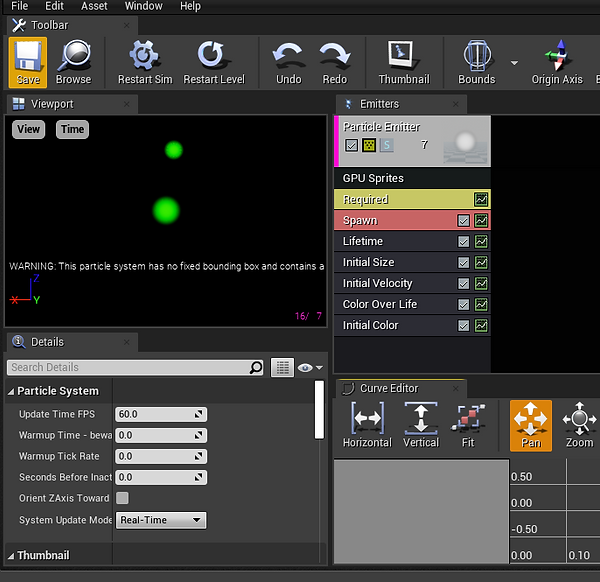
Task: Open System Update Mode Real-Time dropdown
Action: pos(161,520)
